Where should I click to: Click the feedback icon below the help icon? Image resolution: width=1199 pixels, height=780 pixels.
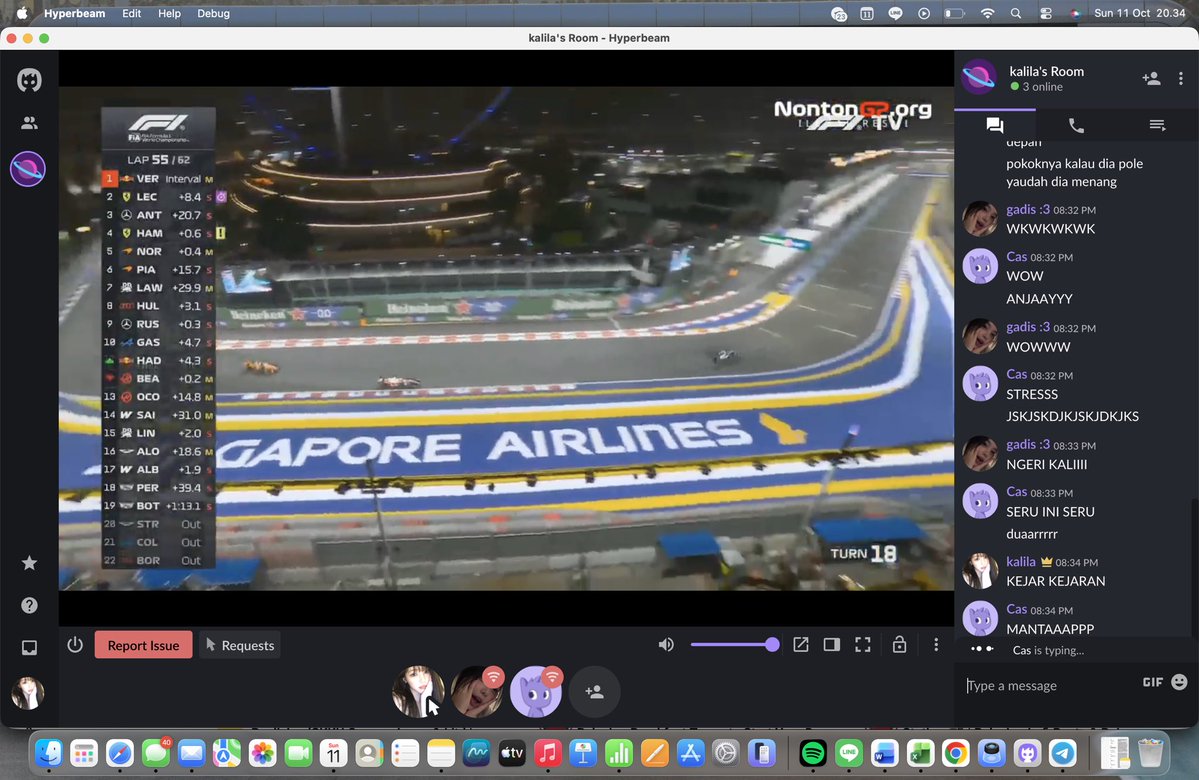coord(29,648)
